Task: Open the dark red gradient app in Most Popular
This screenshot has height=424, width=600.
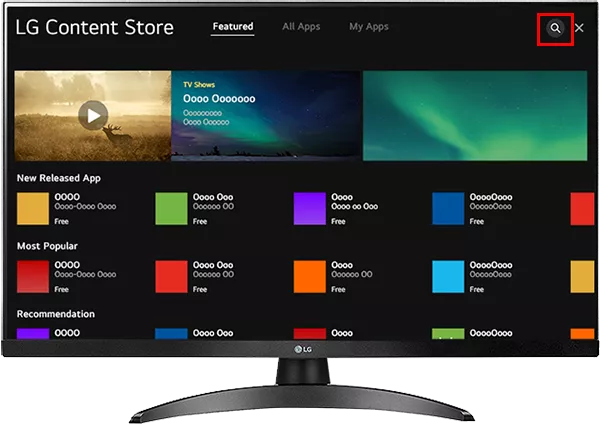Action: (x=33, y=277)
